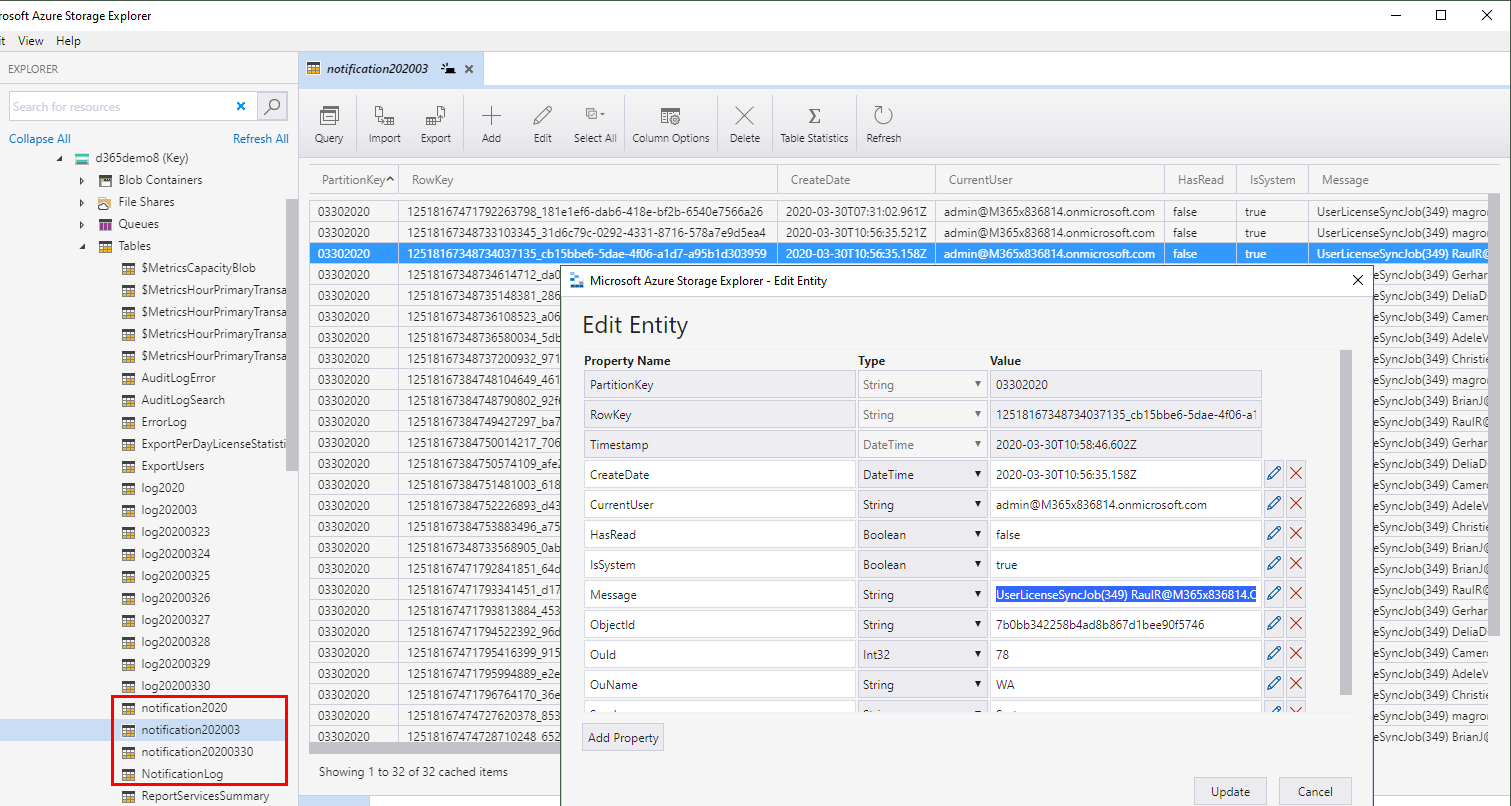Screen dimensions: 1511x806
Task: Add a new entity with Add icon
Action: coord(491,124)
